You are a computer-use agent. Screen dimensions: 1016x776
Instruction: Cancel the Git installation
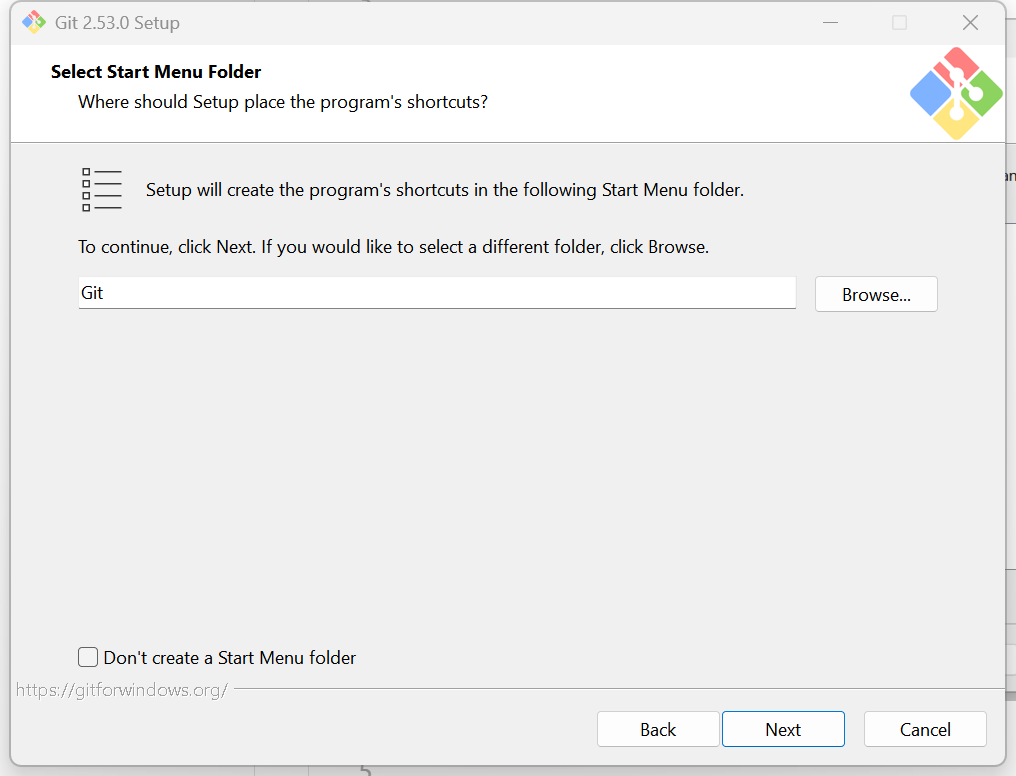[925, 729]
